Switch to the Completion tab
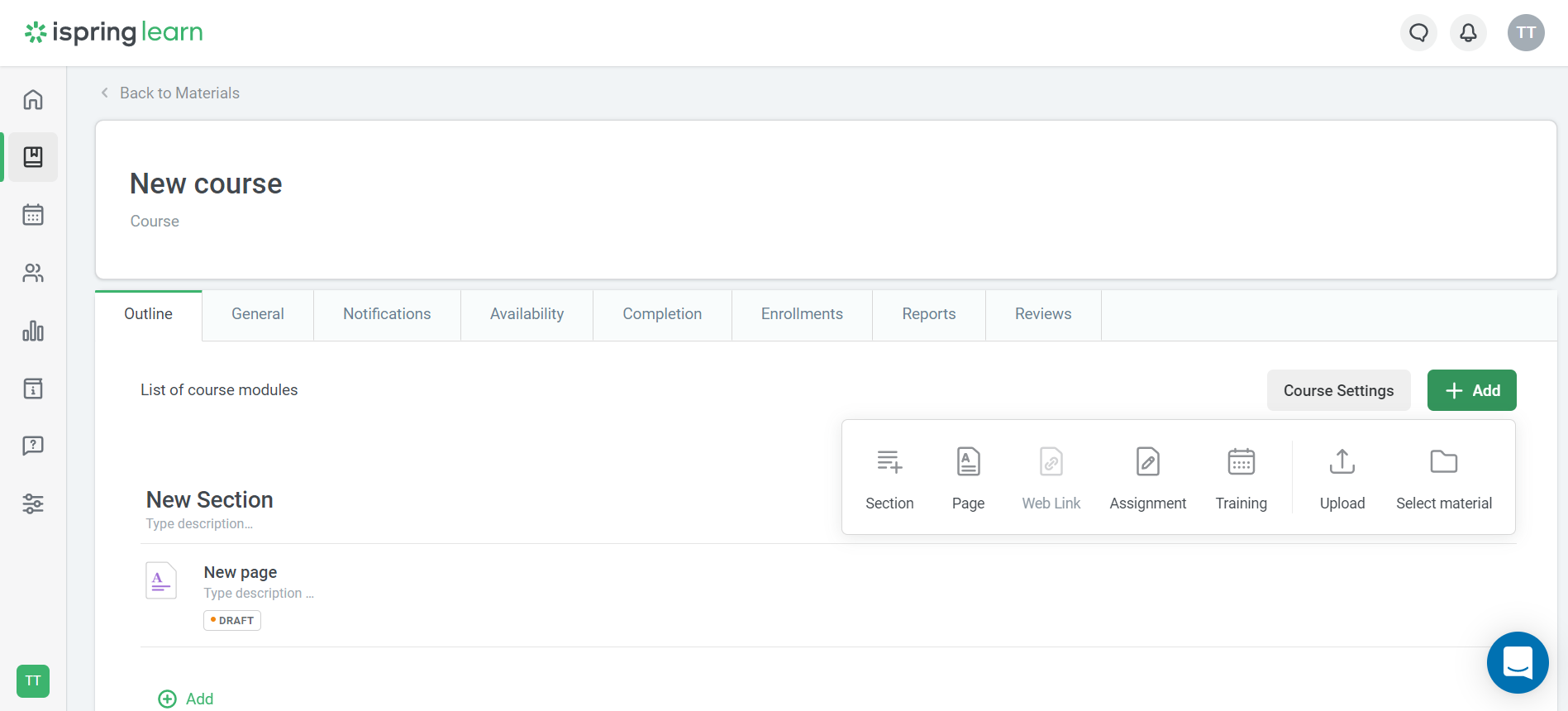Screen dimensions: 1568x711 662,314
